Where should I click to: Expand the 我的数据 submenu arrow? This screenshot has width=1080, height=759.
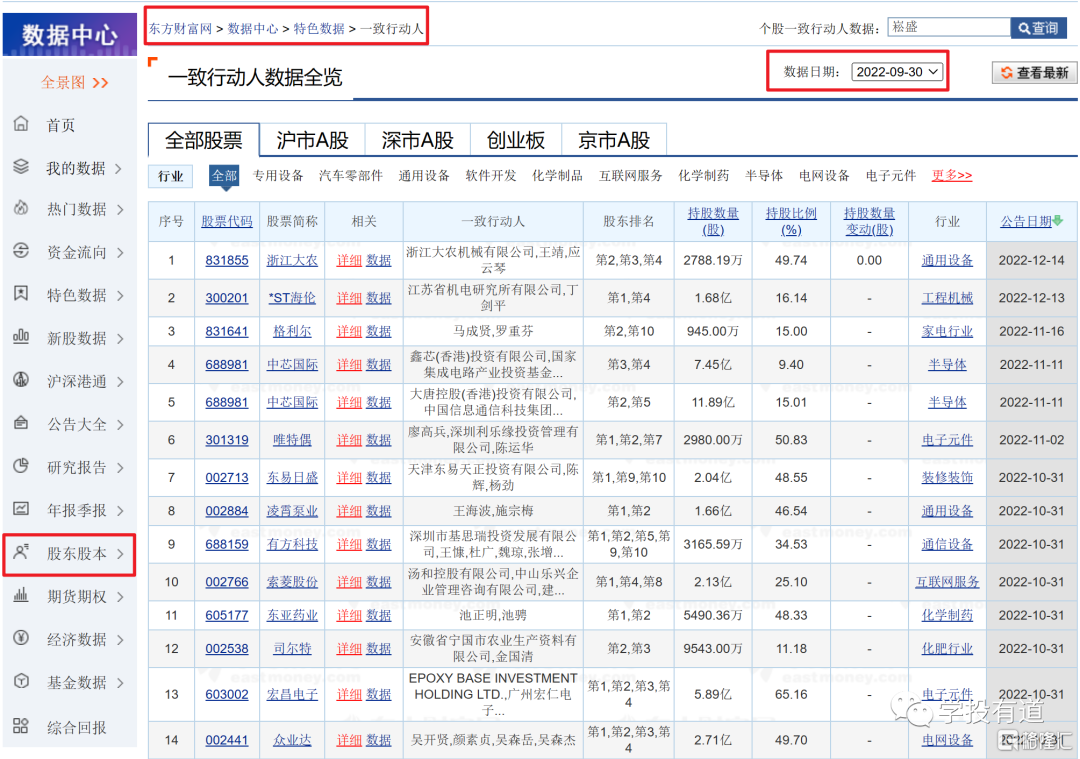[x=119, y=168]
